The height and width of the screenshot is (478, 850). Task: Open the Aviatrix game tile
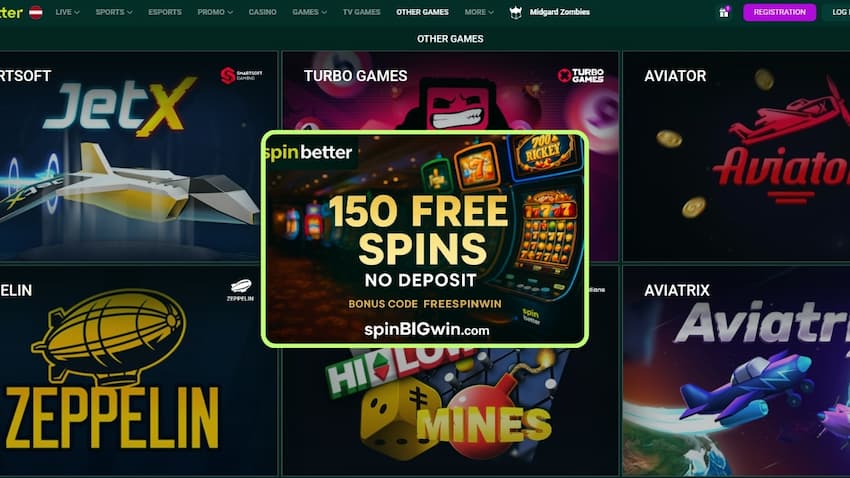(736, 370)
